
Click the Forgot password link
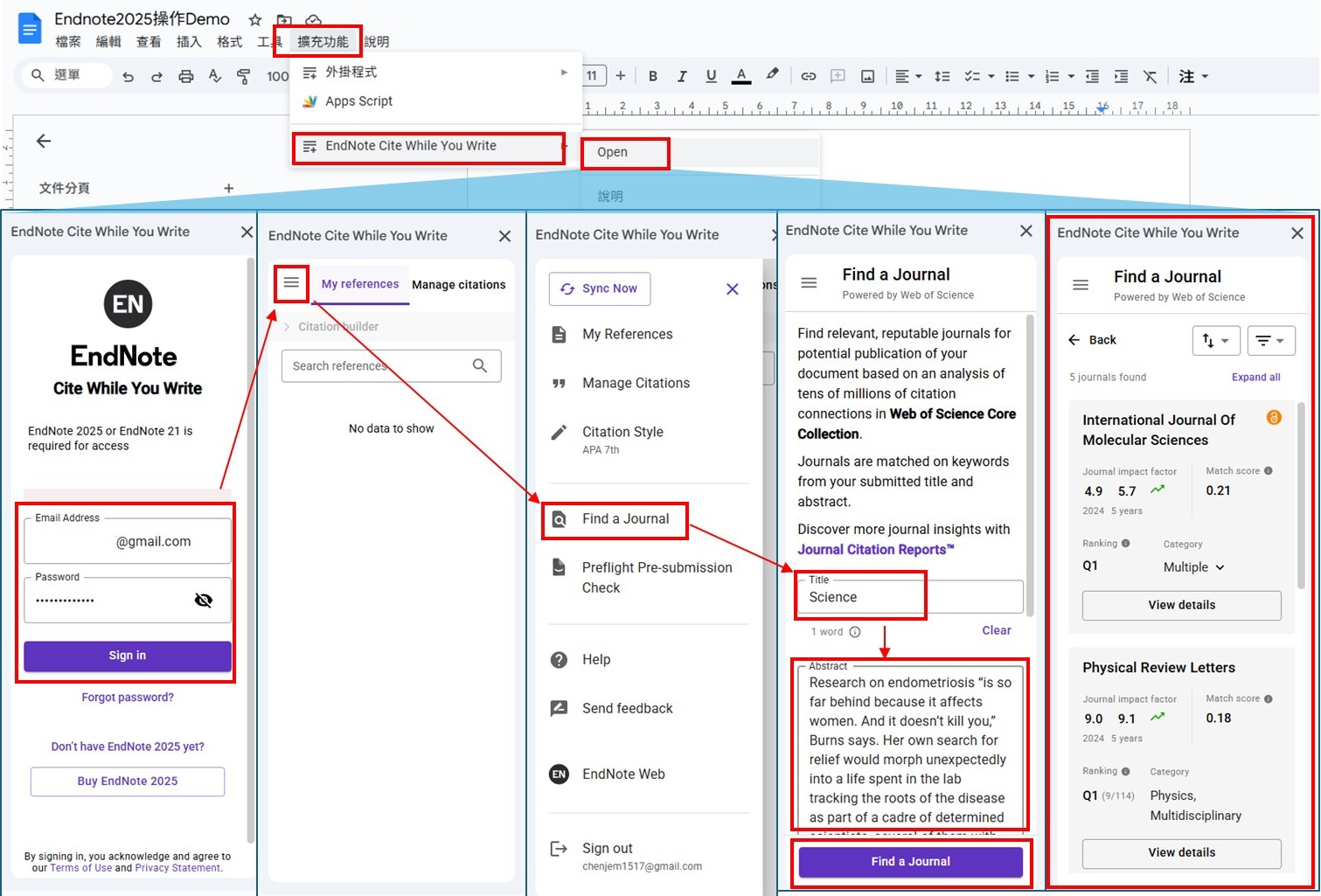[128, 698]
